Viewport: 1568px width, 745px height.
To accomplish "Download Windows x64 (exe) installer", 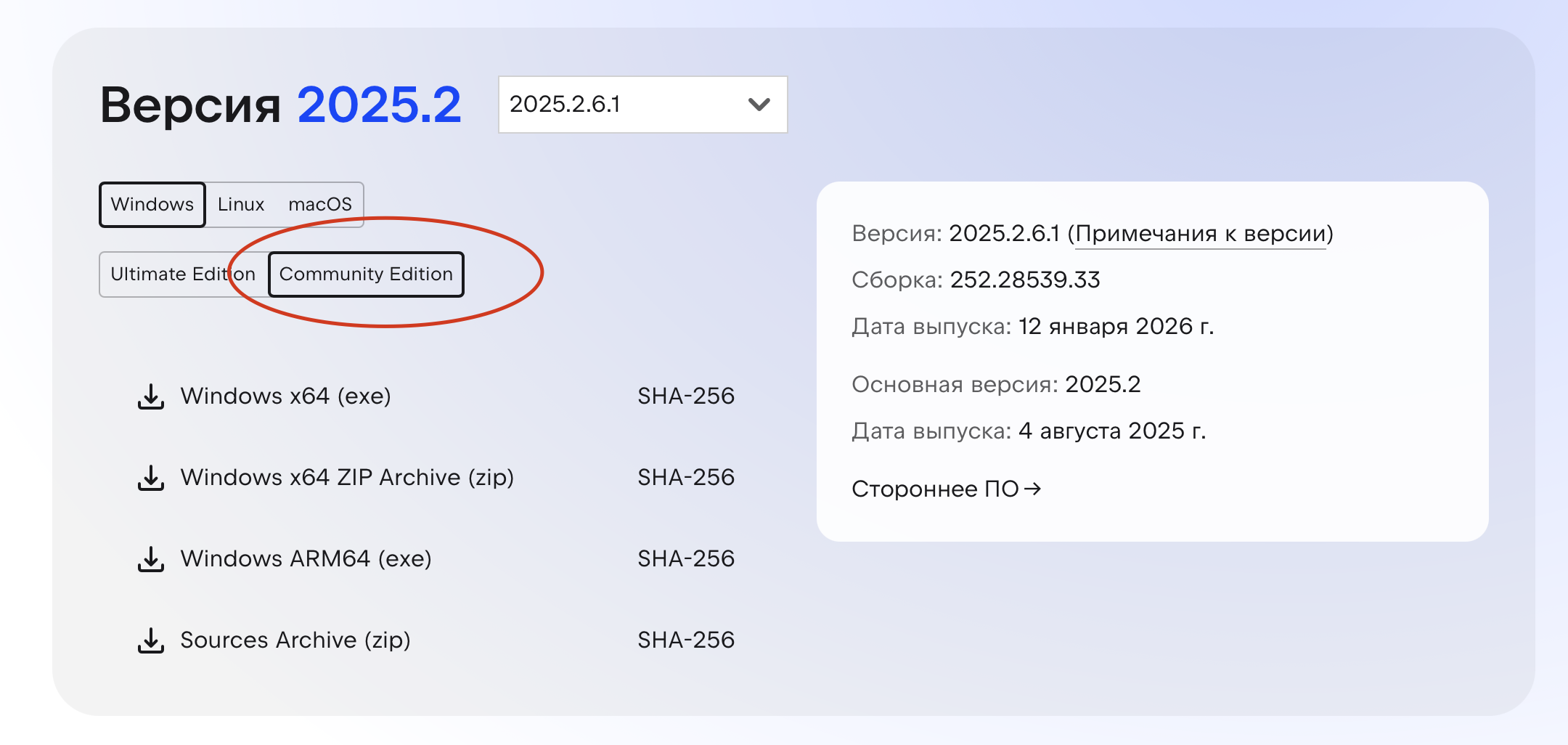I will [285, 396].
